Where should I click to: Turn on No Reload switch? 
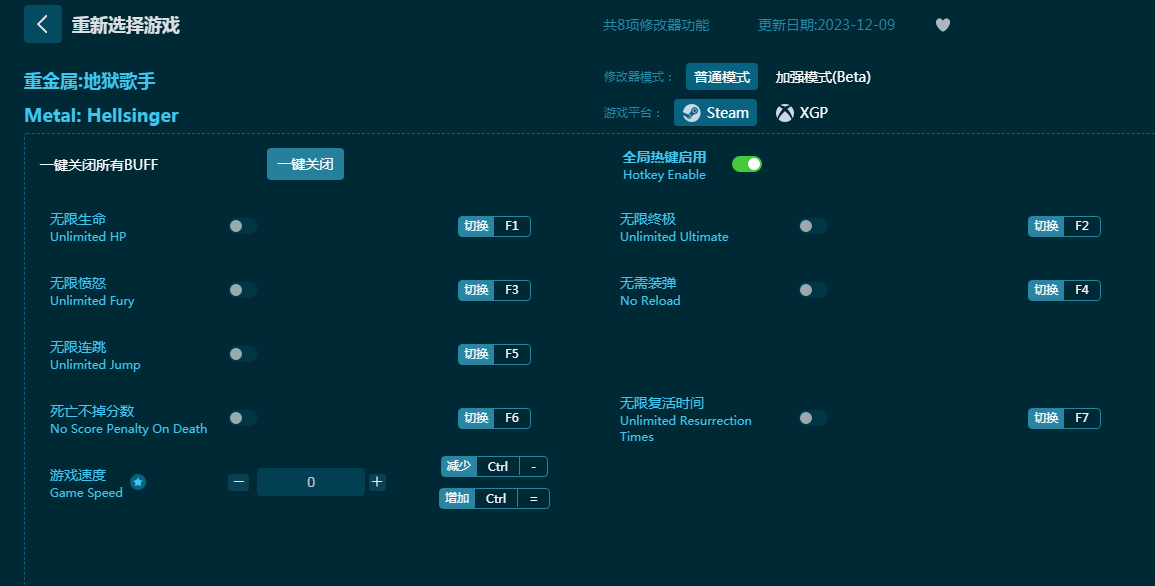(812, 290)
